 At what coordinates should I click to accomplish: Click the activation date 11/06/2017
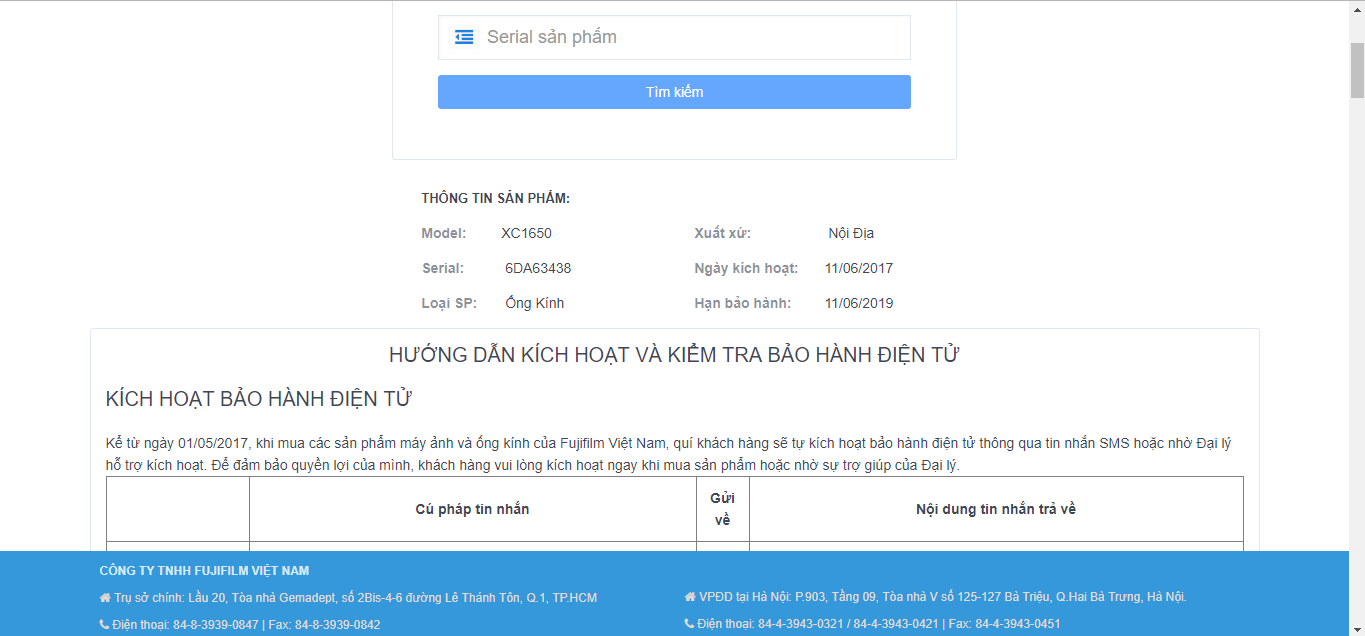tap(859, 269)
